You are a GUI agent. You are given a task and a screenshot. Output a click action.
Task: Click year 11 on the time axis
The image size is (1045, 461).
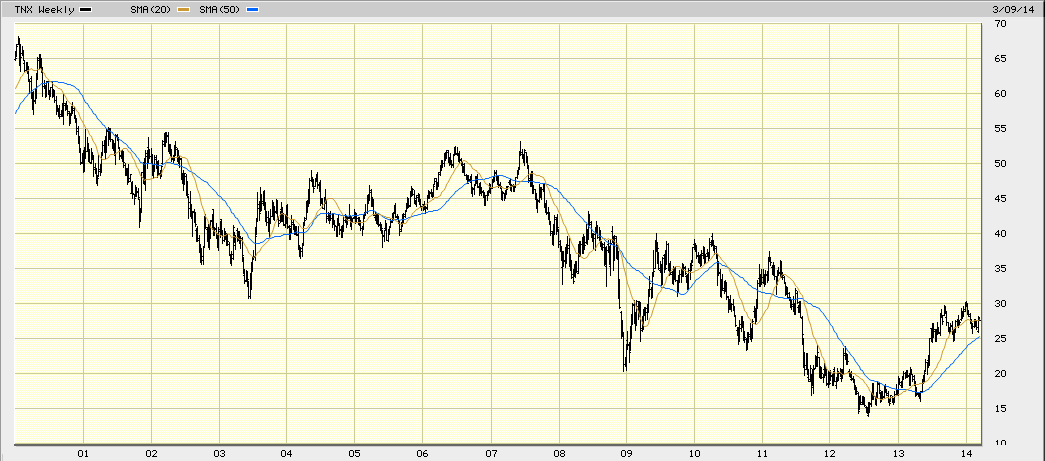tap(762, 453)
